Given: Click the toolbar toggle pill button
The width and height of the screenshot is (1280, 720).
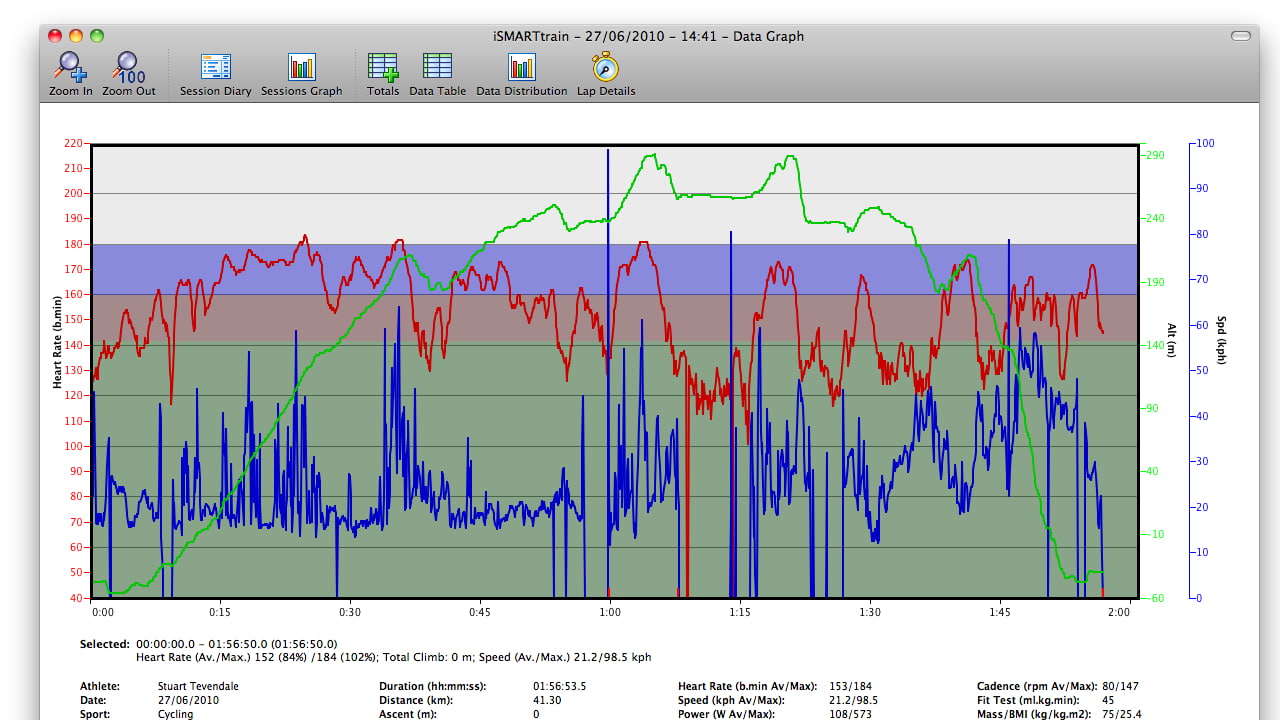Looking at the screenshot, I should pos(1241,36).
